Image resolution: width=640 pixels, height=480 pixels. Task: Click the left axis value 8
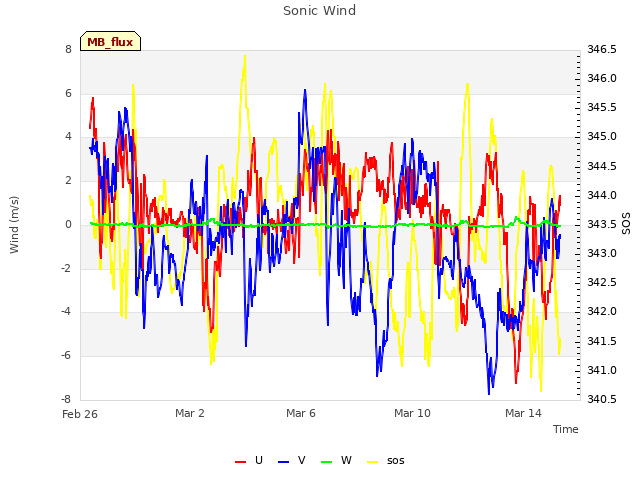[68, 49]
